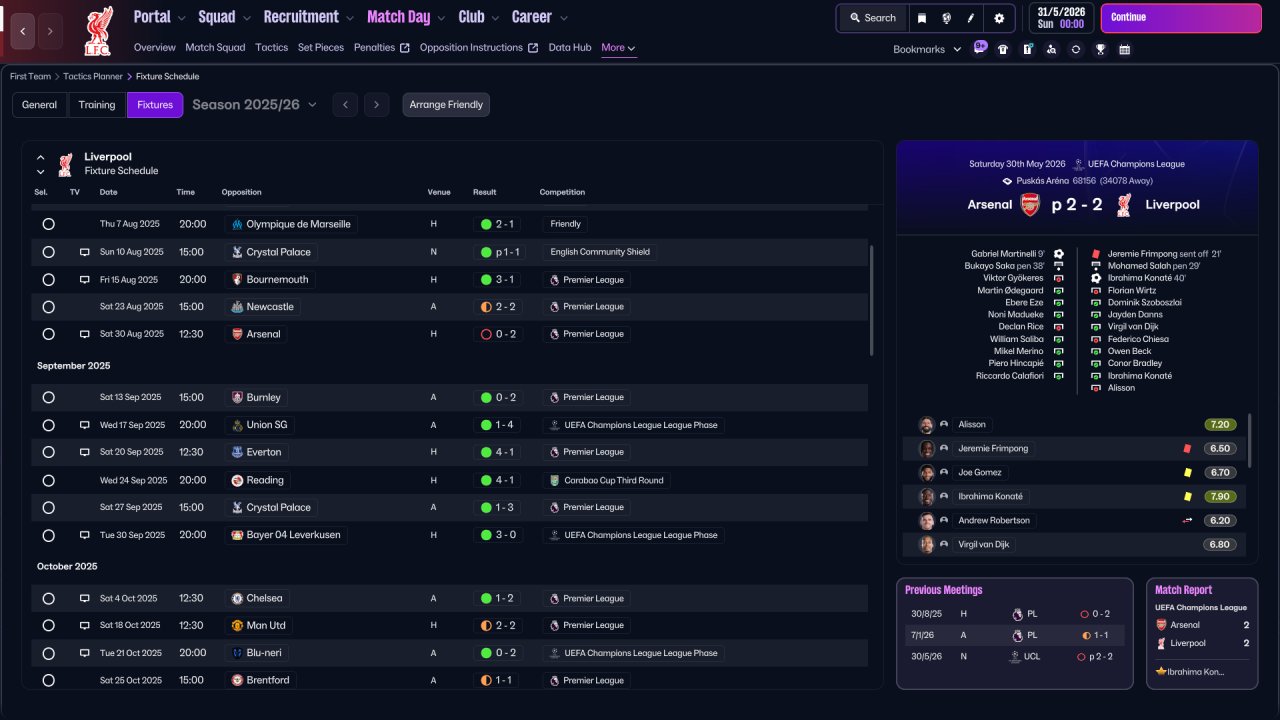The width and height of the screenshot is (1280, 720).
Task: Click the Arsenal crest in the match summary
Action: (x=1030, y=205)
